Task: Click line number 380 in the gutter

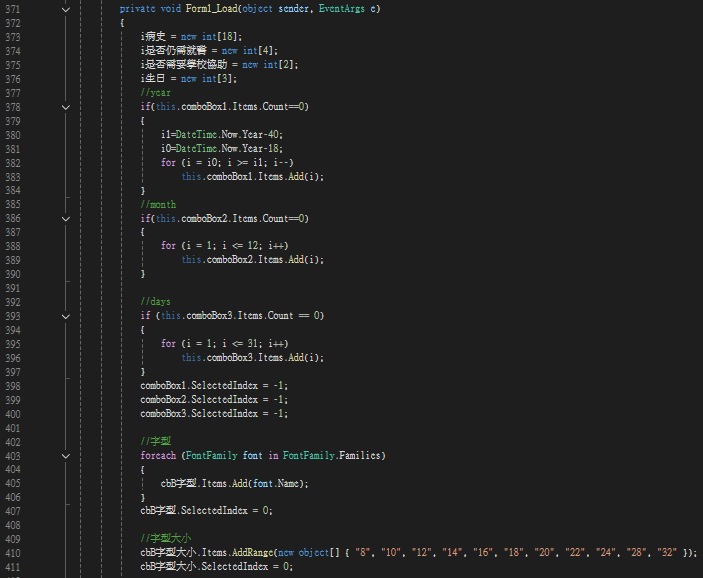Action: point(13,135)
